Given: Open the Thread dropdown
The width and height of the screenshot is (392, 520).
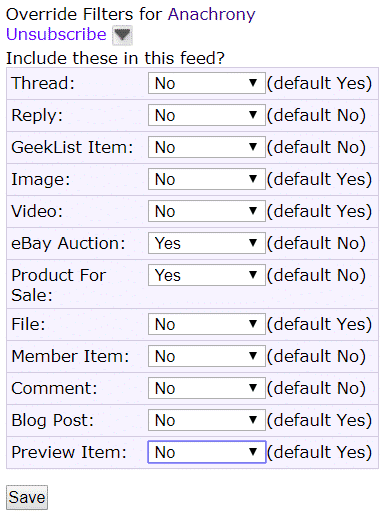Looking at the screenshot, I should point(207,83).
